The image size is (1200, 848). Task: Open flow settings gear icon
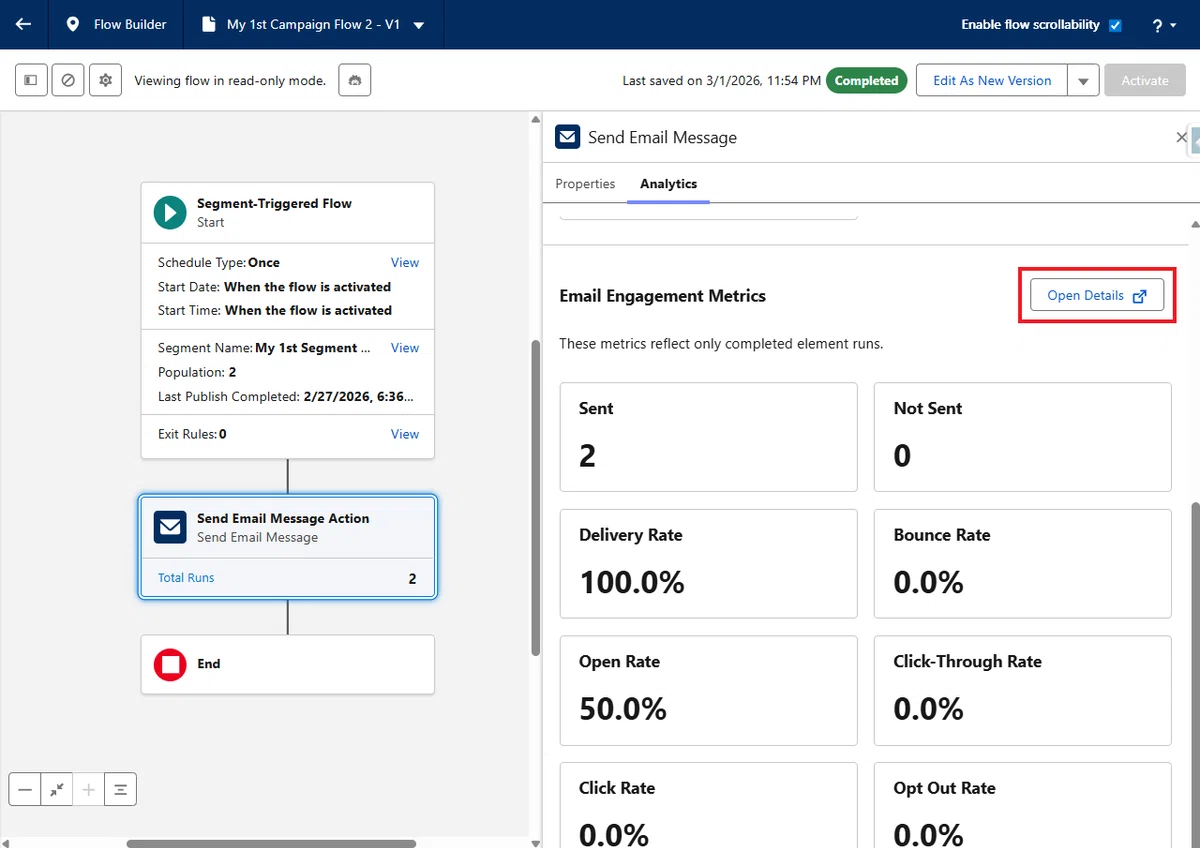(105, 80)
